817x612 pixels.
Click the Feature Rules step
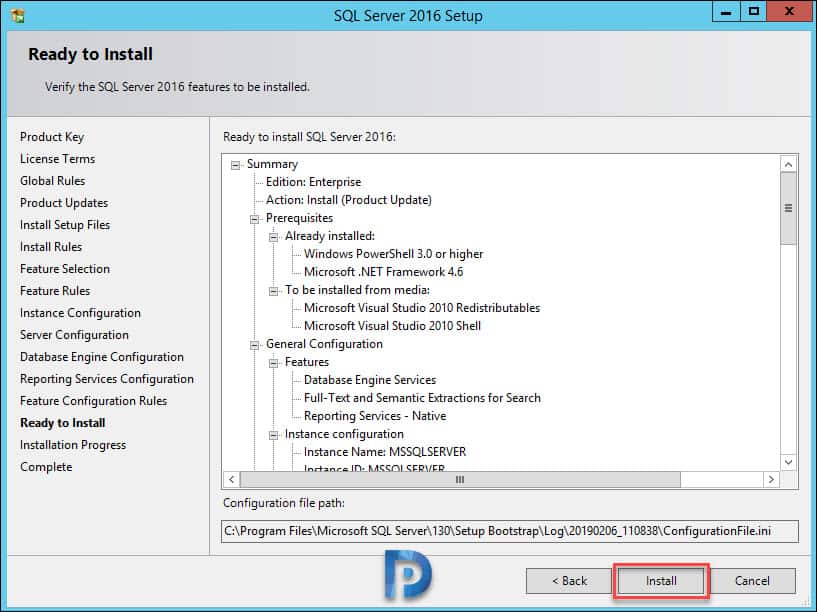(55, 291)
